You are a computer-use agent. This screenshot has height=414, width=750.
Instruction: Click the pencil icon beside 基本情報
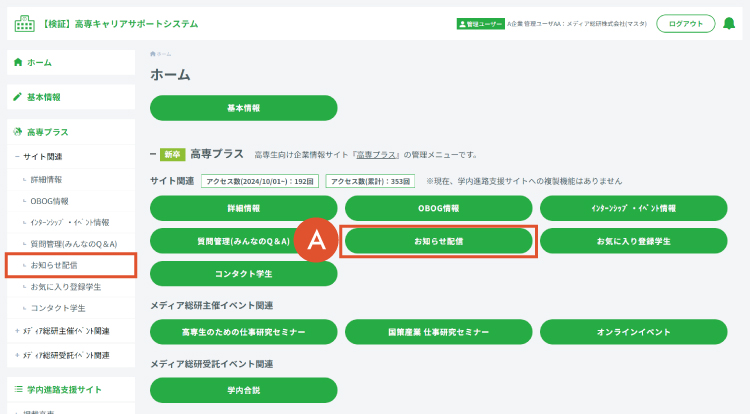[x=18, y=97]
